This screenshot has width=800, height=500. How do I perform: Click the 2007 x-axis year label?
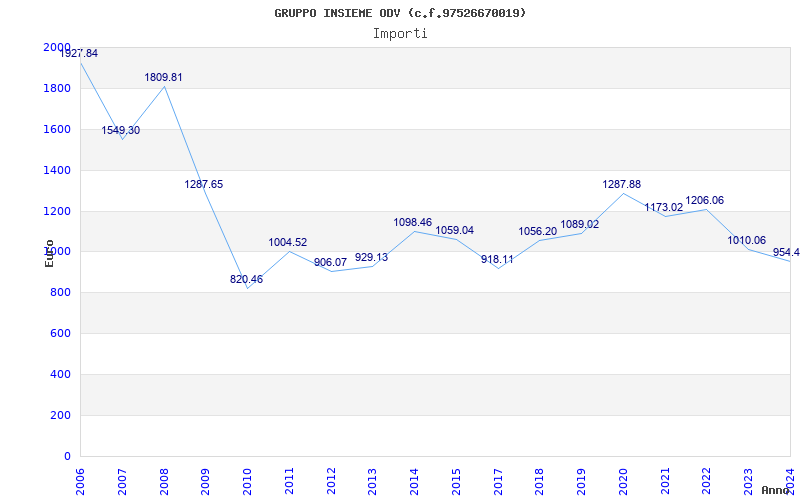[x=122, y=482]
